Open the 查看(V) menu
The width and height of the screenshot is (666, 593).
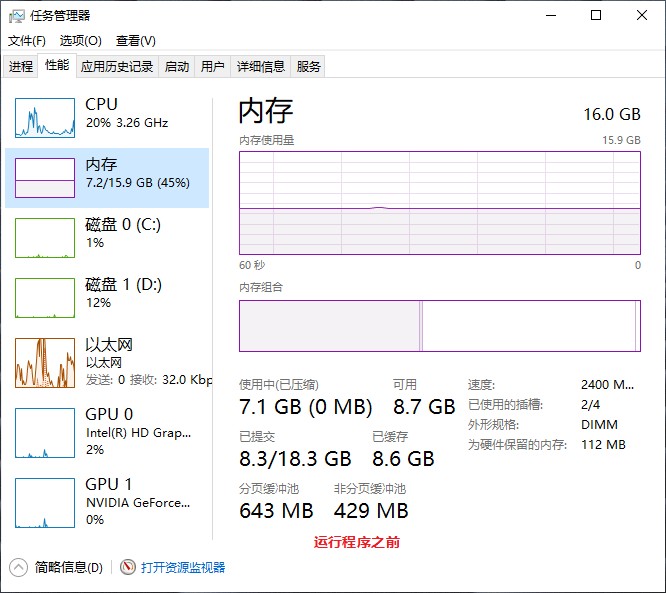point(135,41)
